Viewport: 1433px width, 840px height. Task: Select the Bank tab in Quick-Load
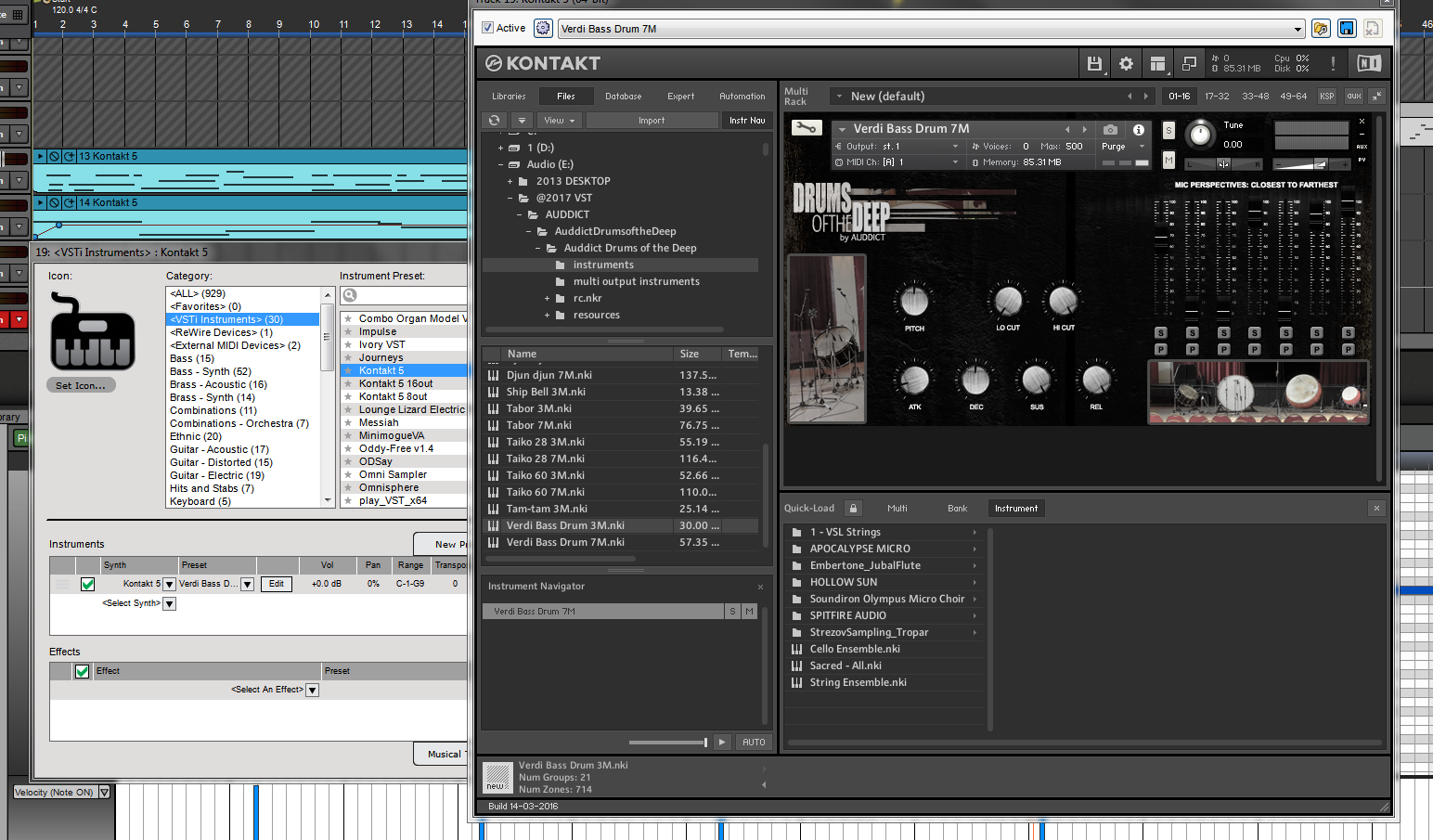coord(957,508)
